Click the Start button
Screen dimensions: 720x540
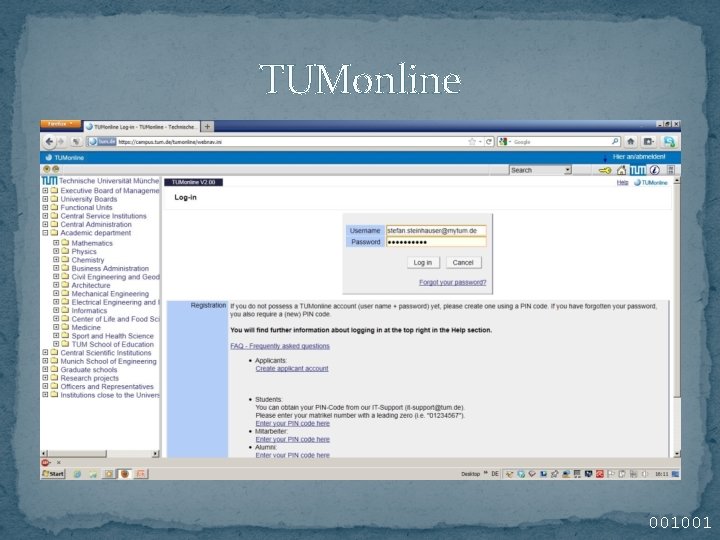click(x=53, y=473)
